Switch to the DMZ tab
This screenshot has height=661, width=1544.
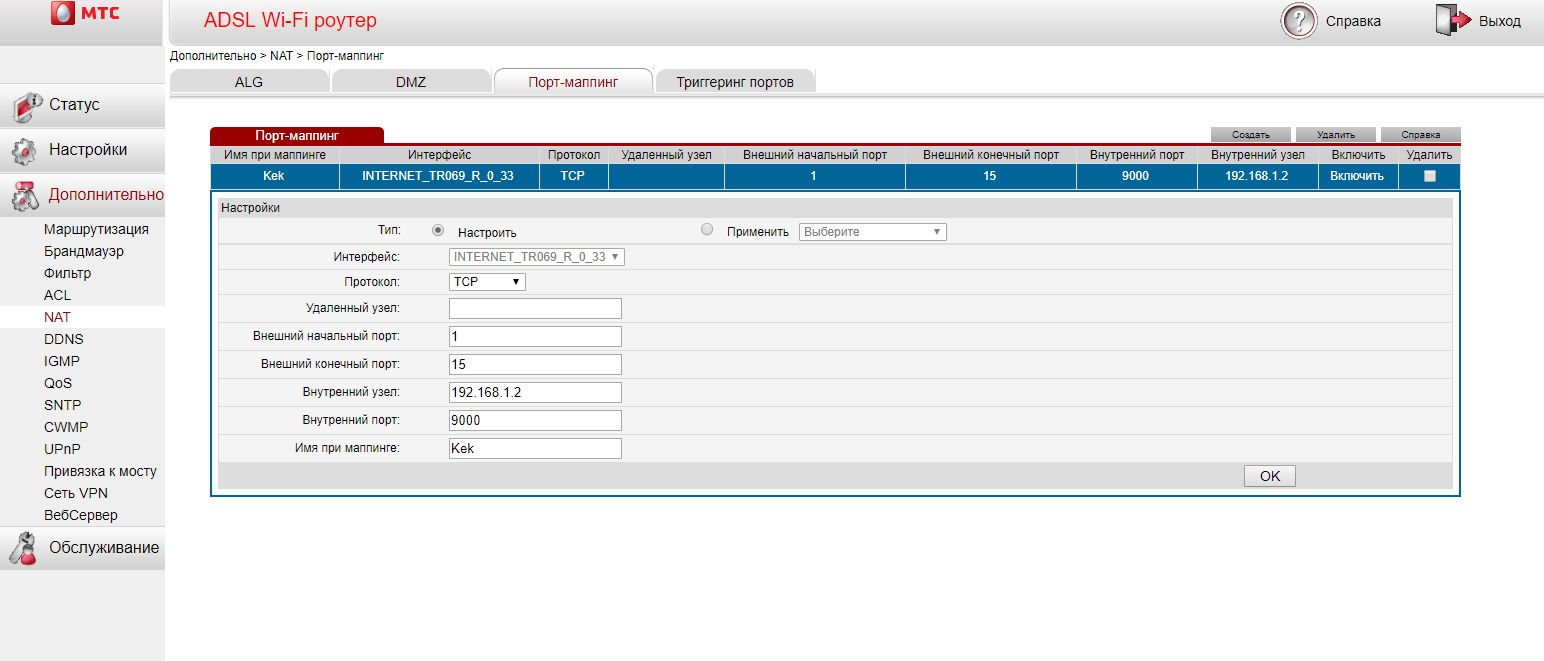(411, 82)
